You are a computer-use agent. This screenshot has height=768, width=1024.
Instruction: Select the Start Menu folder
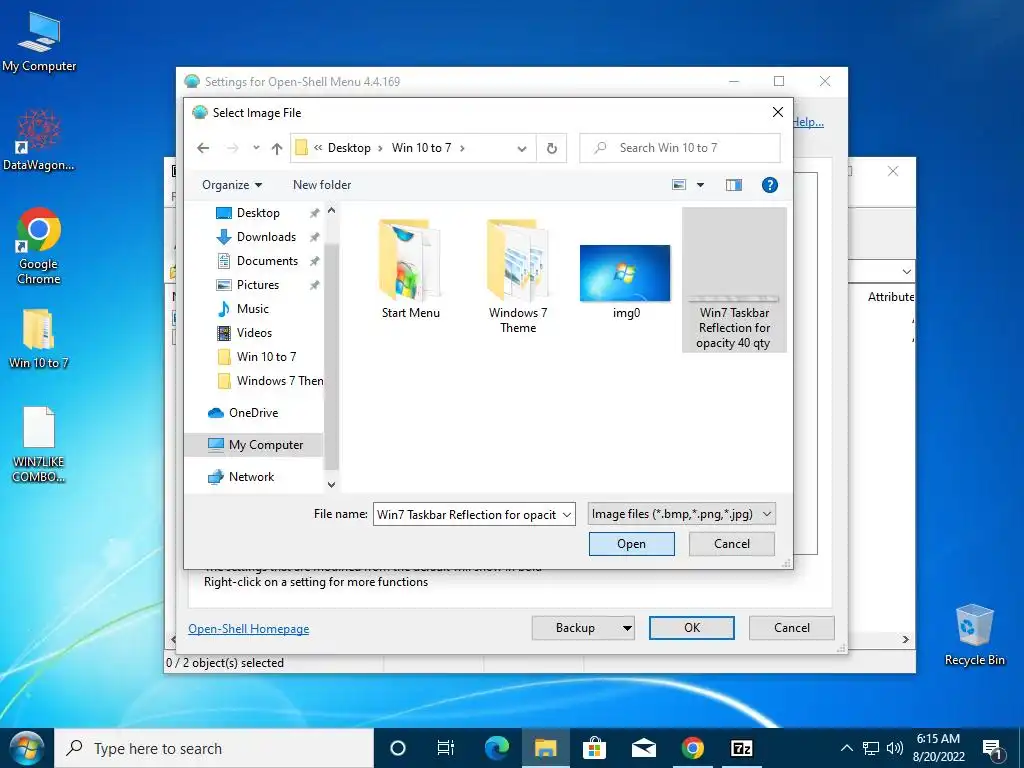click(411, 269)
